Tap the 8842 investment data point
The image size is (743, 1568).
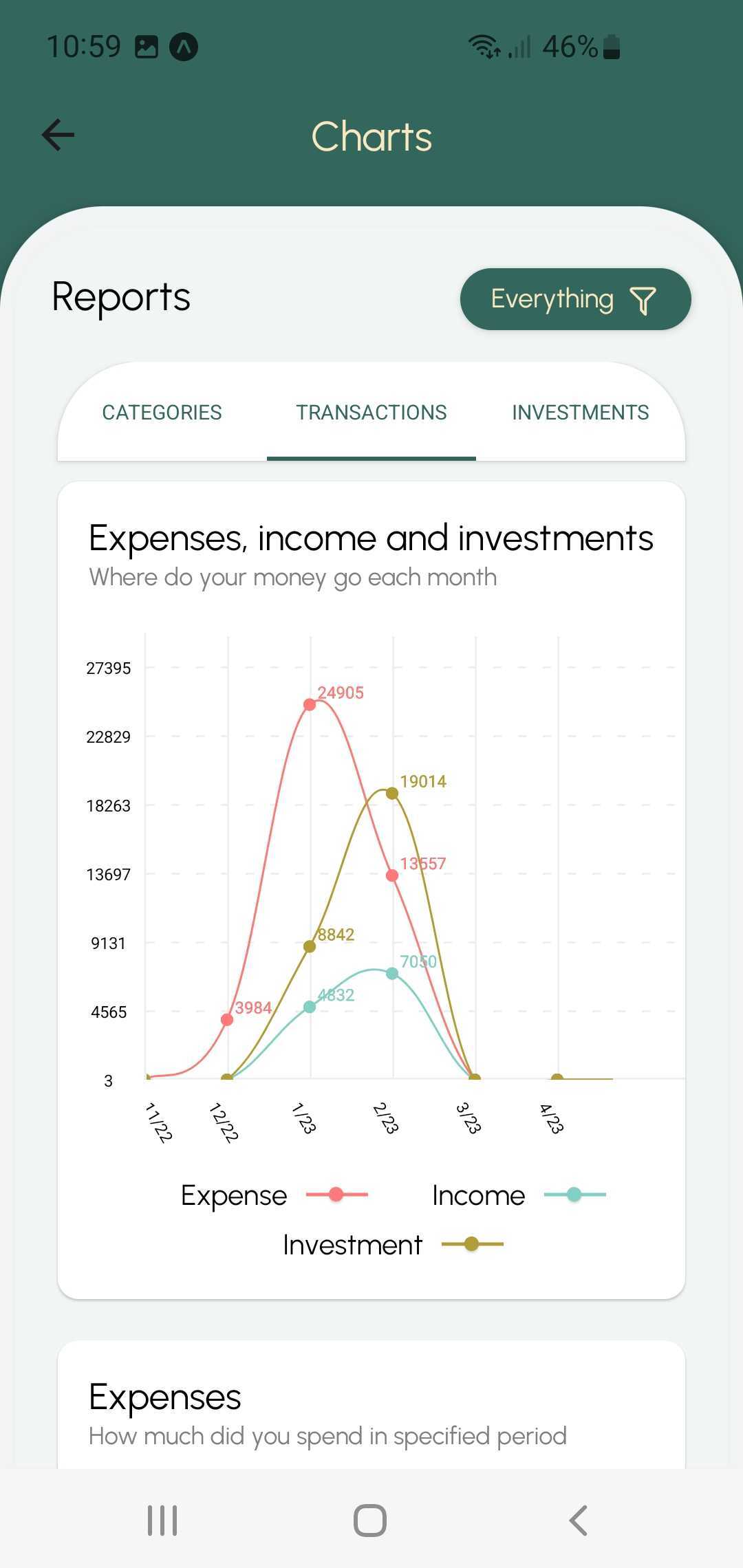click(310, 946)
